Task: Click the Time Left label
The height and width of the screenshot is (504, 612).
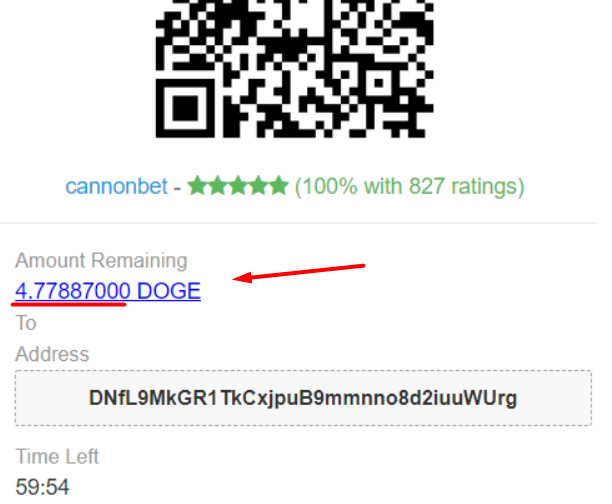Action: pyautogui.click(x=57, y=457)
